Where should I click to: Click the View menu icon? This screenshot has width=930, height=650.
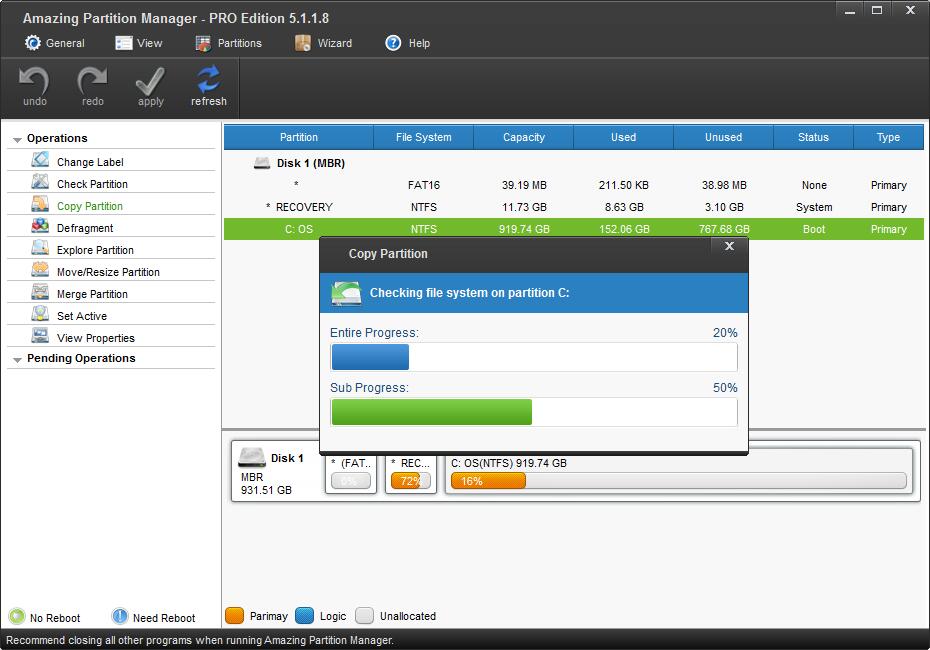(x=123, y=43)
